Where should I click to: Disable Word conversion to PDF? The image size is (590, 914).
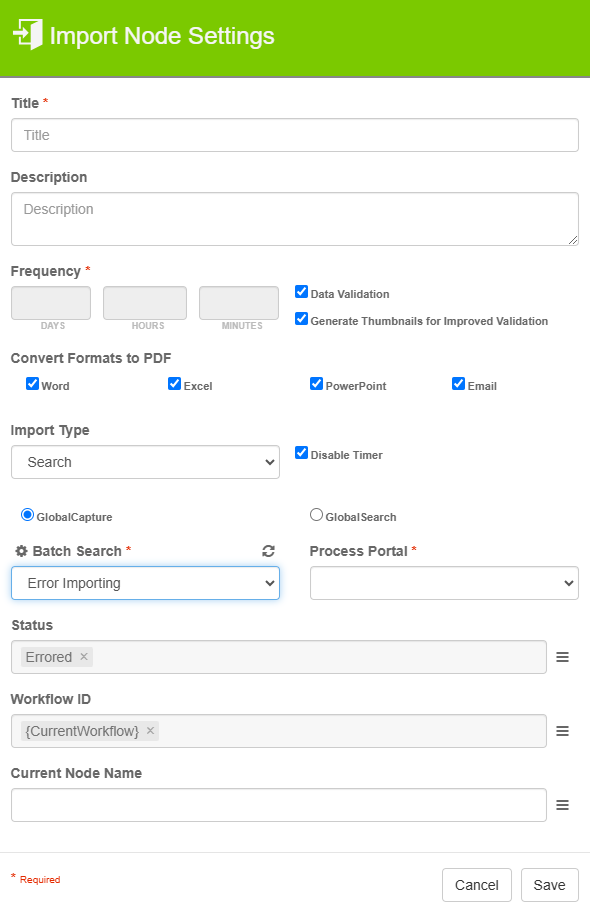[33, 383]
